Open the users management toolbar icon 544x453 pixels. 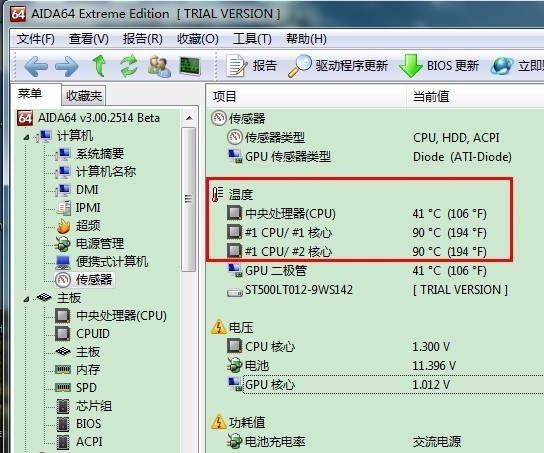click(x=159, y=66)
